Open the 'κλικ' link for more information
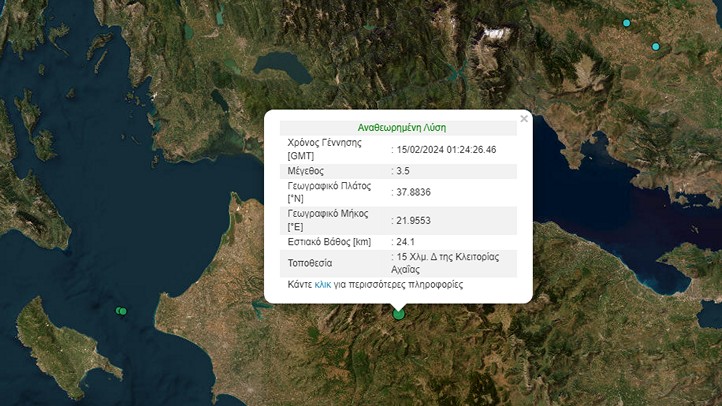Screen dimensions: 722x406 tap(322, 285)
